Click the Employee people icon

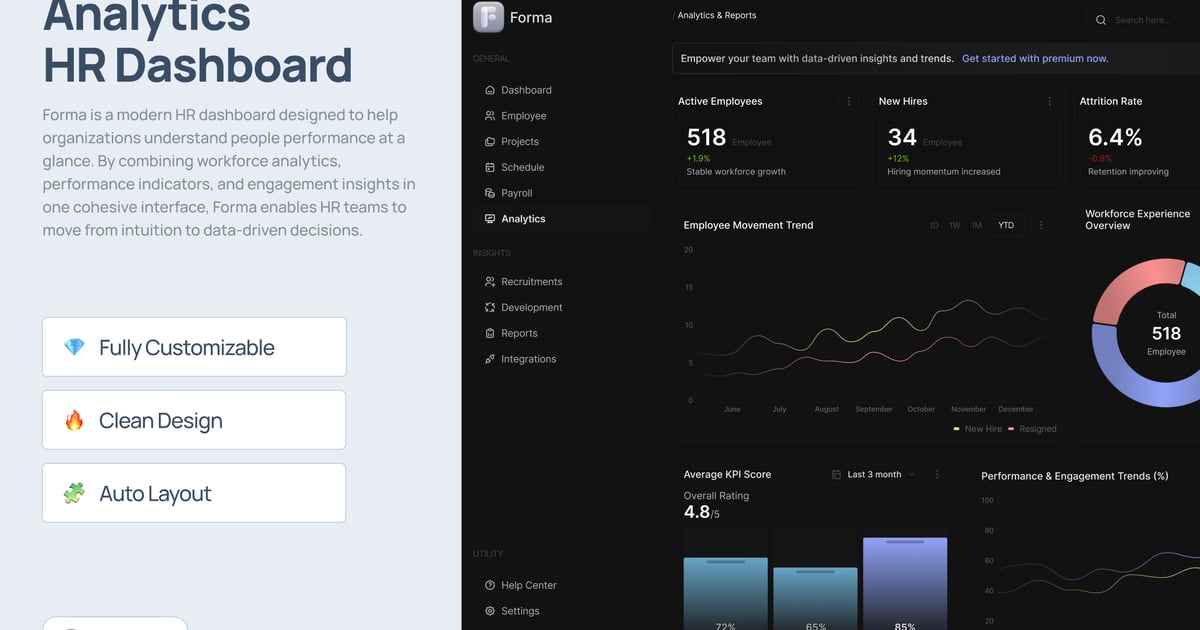490,116
